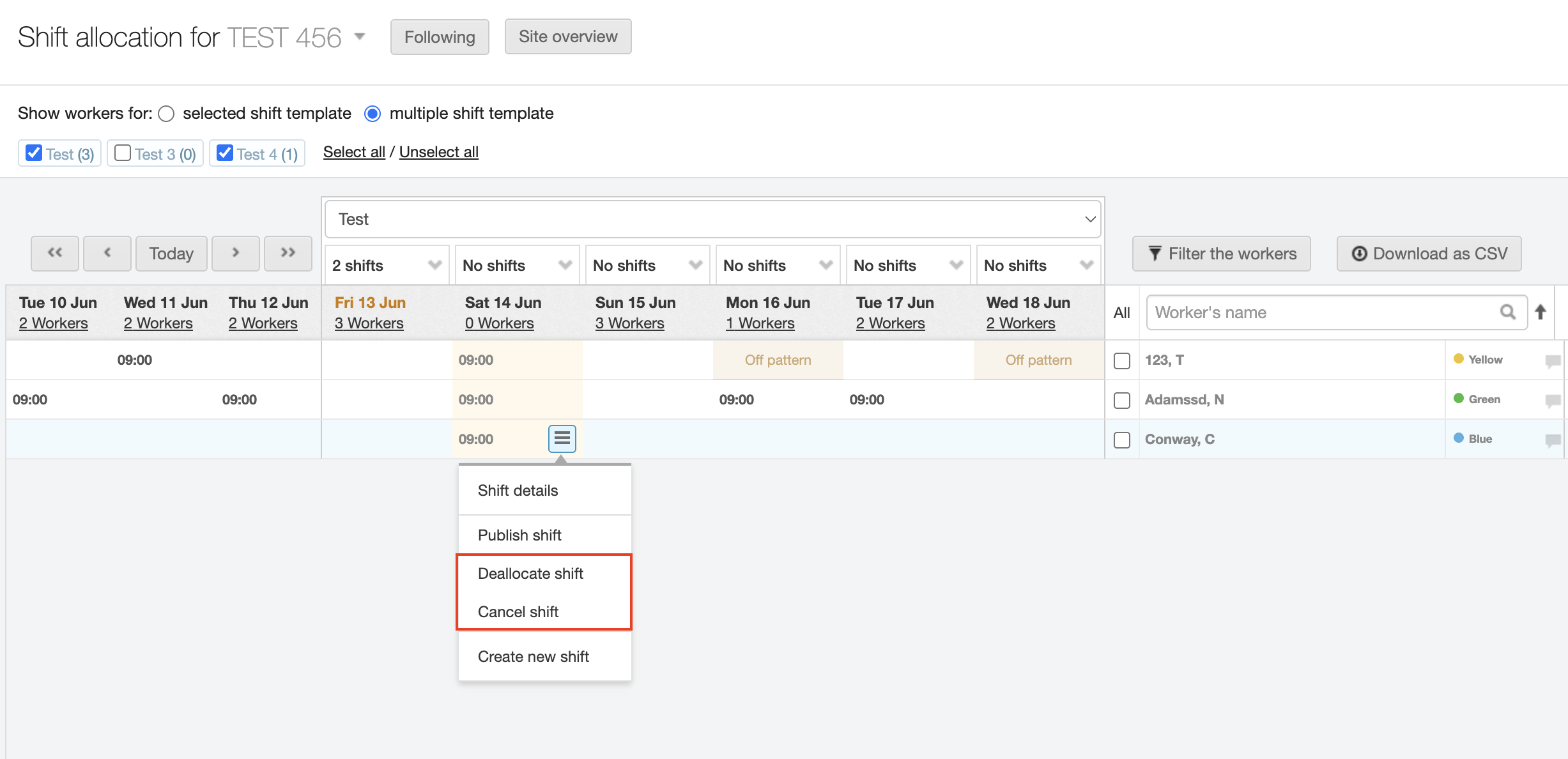This screenshot has height=759, width=1568.
Task: Select the 'selected shift template' radio button
Action: coord(166,114)
